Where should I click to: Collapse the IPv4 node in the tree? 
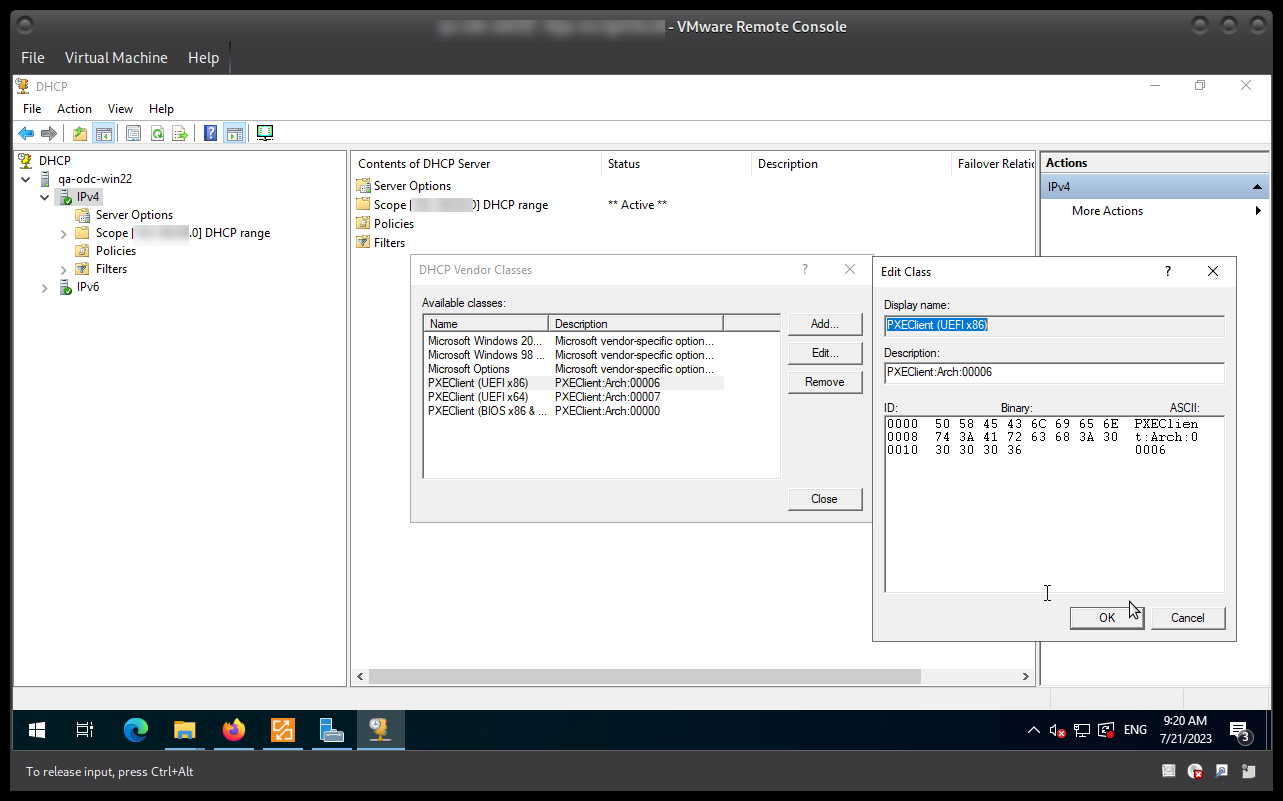[44, 197]
